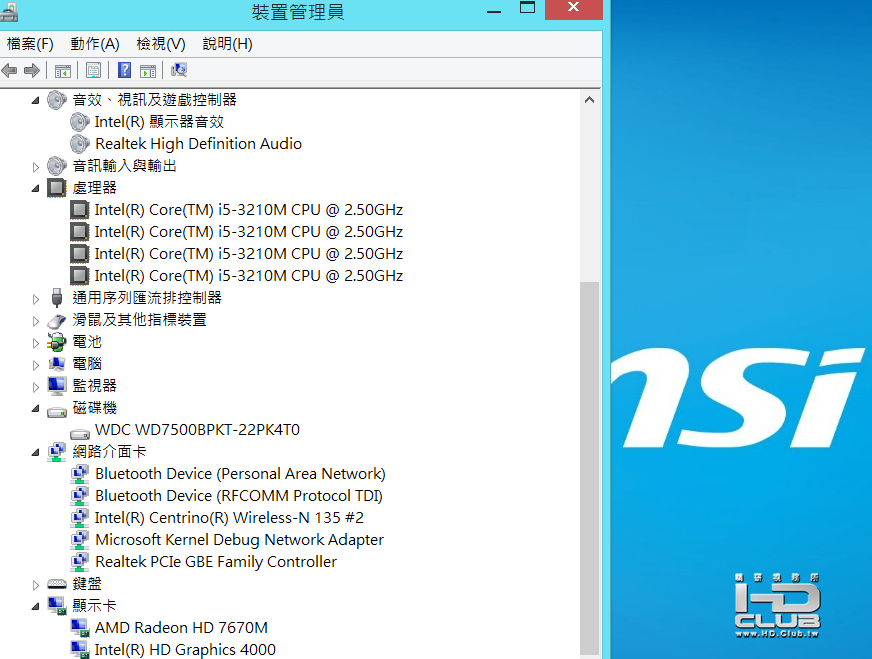
Task: Click the scroll up arrow
Action: click(x=589, y=100)
